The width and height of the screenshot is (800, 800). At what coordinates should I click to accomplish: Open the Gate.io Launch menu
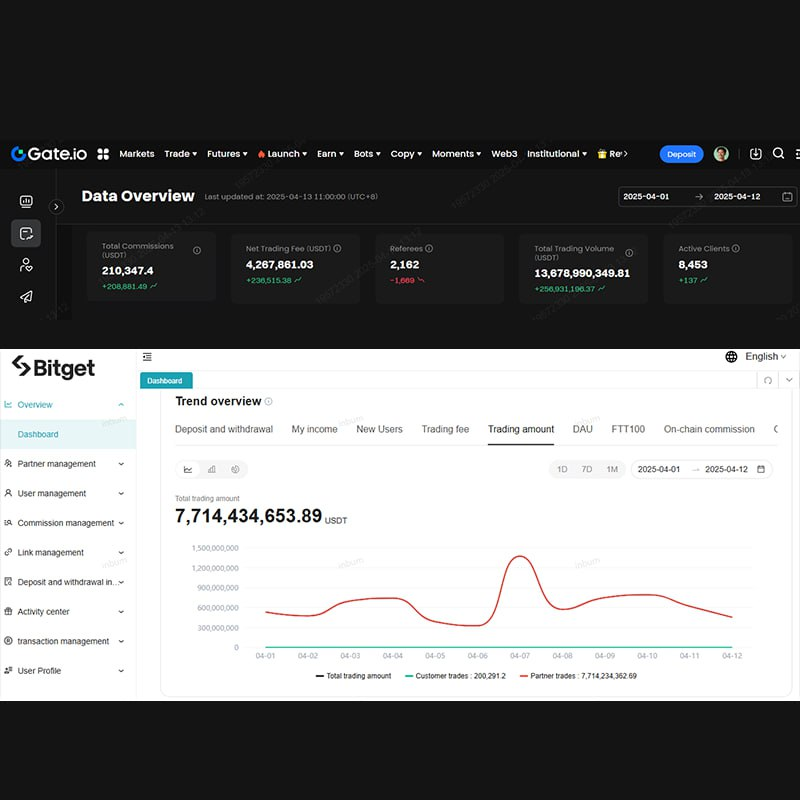[x=282, y=154]
